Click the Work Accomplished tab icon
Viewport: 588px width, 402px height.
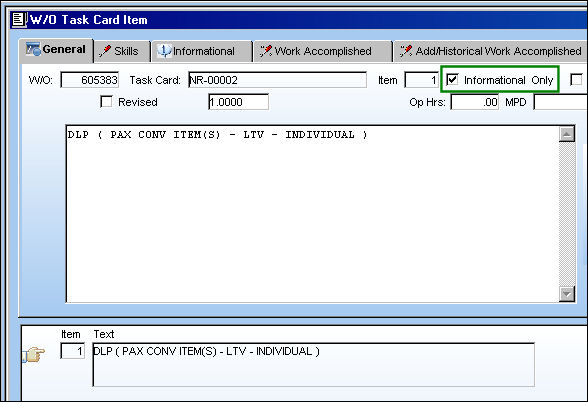pos(266,51)
